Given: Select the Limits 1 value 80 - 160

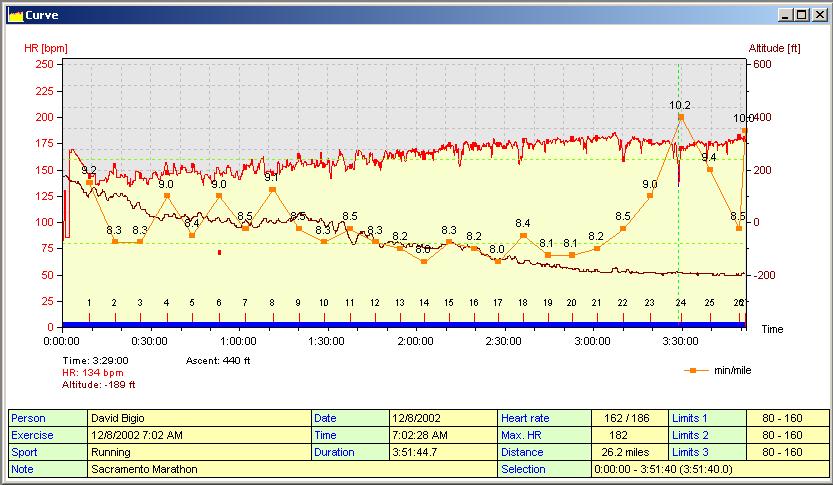Looking at the screenshot, I should pos(787,418).
